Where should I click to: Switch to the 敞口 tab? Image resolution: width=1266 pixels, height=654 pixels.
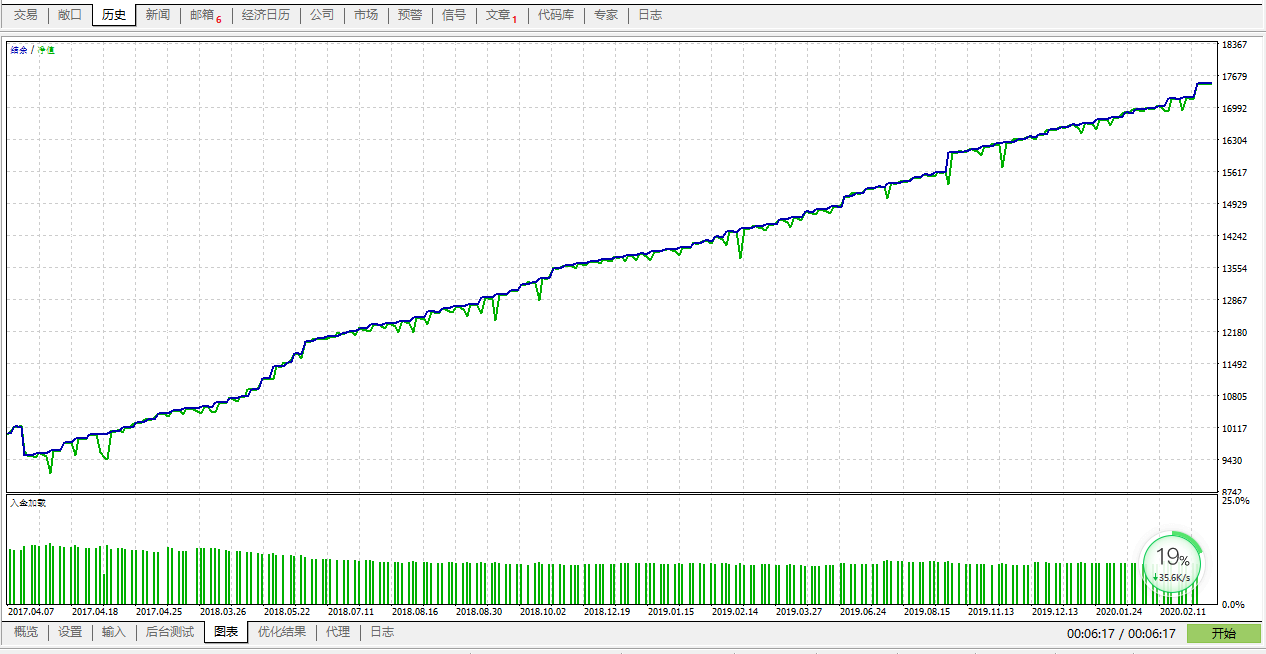(x=70, y=15)
